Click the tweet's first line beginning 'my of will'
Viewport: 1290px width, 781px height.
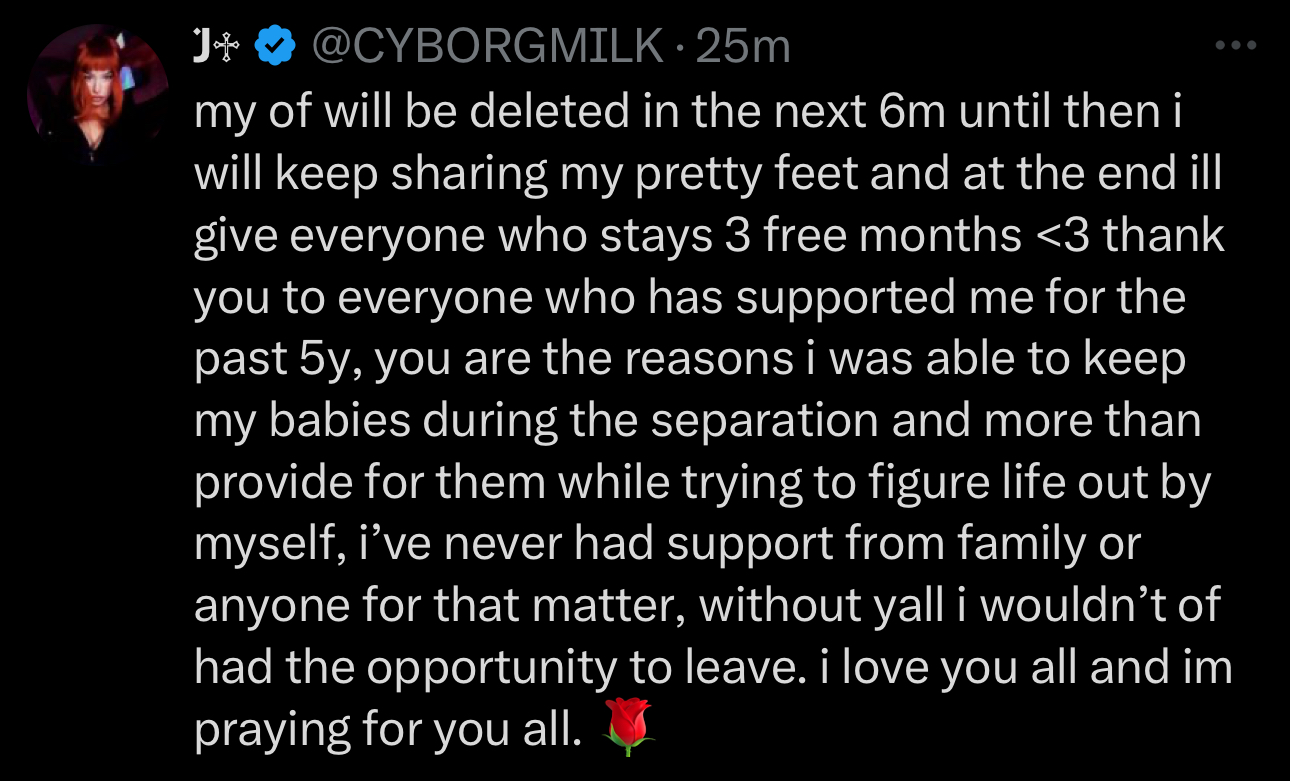[689, 111]
